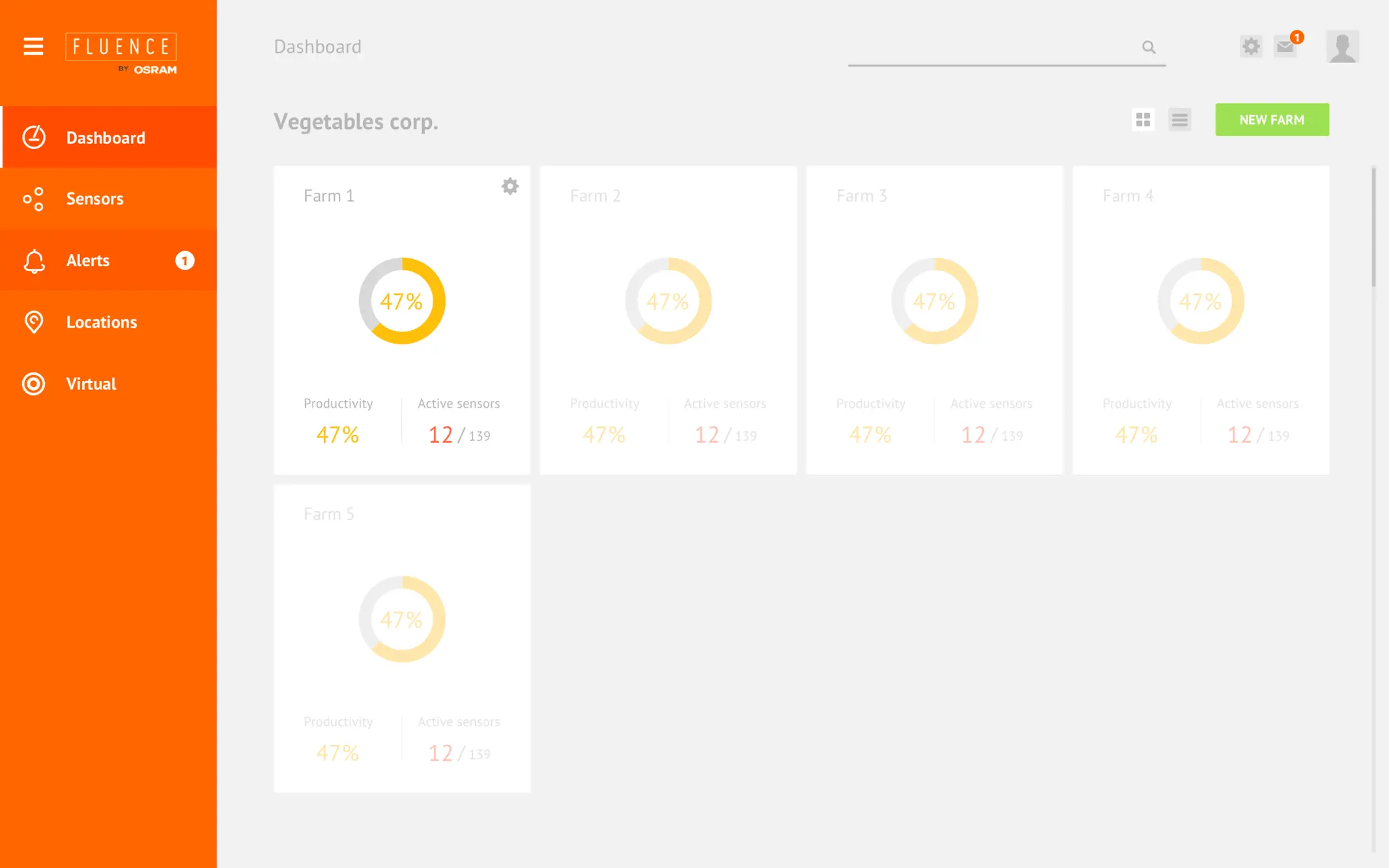Open the Locations page
1389x868 pixels.
102,322
